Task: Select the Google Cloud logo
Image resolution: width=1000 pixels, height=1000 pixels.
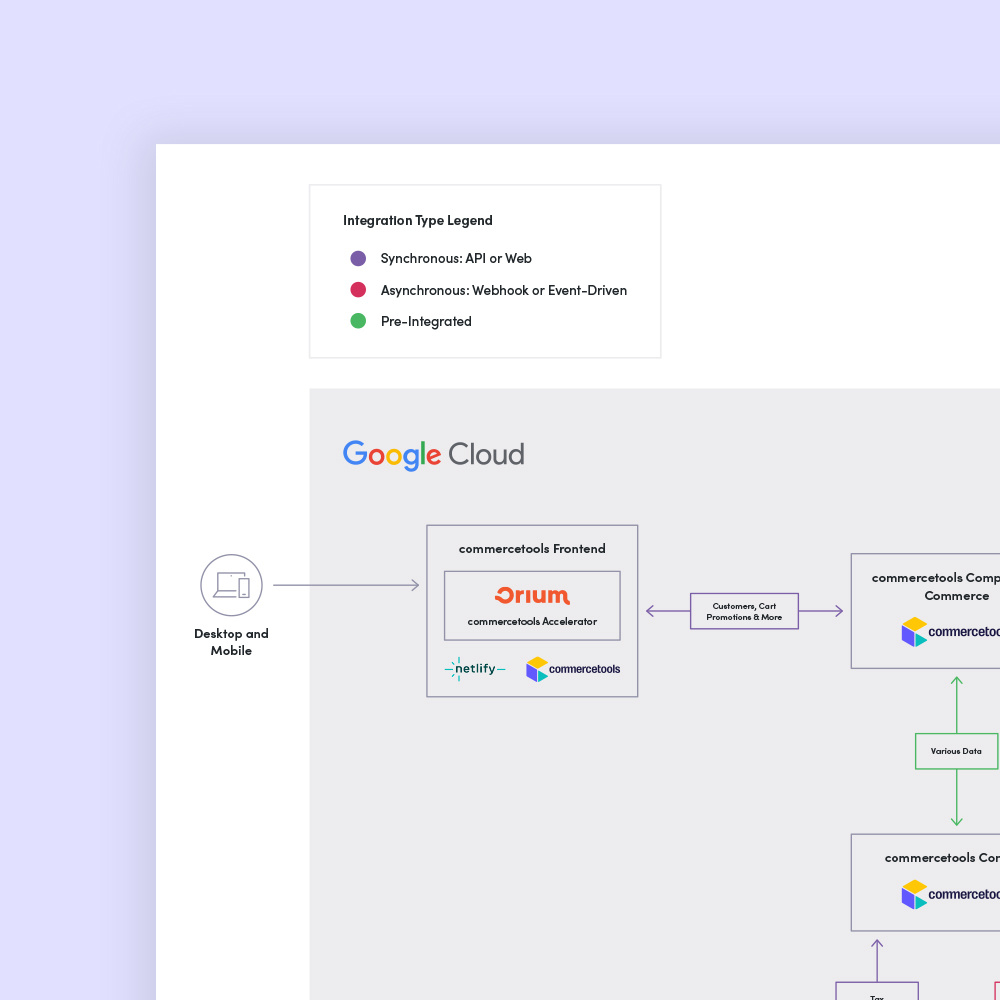Action: [434, 455]
